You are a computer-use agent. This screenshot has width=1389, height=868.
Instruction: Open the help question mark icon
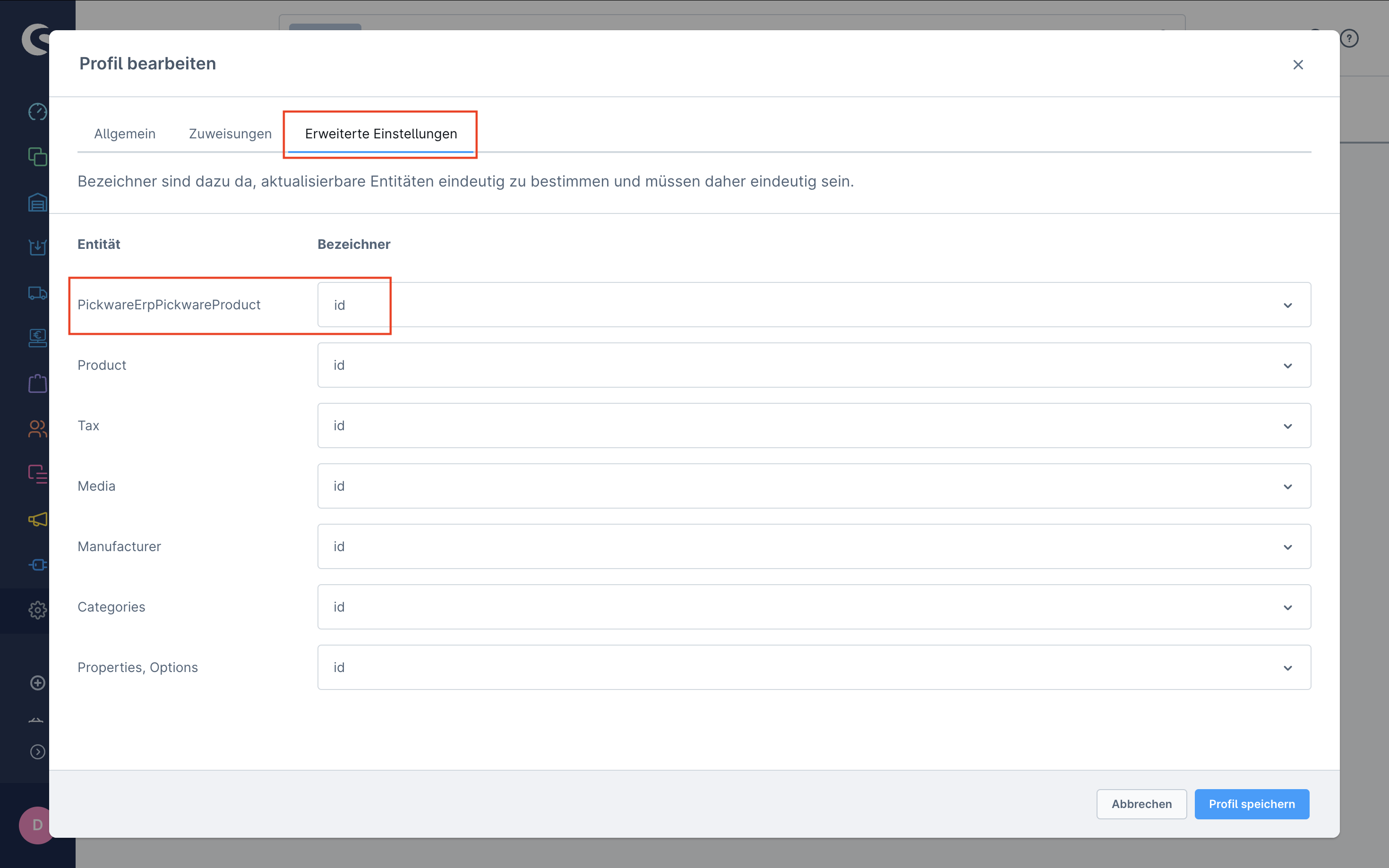click(1349, 38)
